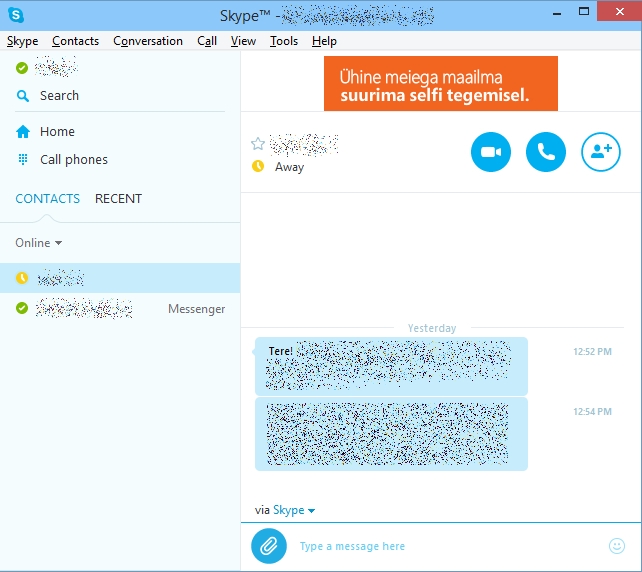Screen dimensions: 642x572
Task: Open the Contacts menu
Action: click(x=75, y=41)
